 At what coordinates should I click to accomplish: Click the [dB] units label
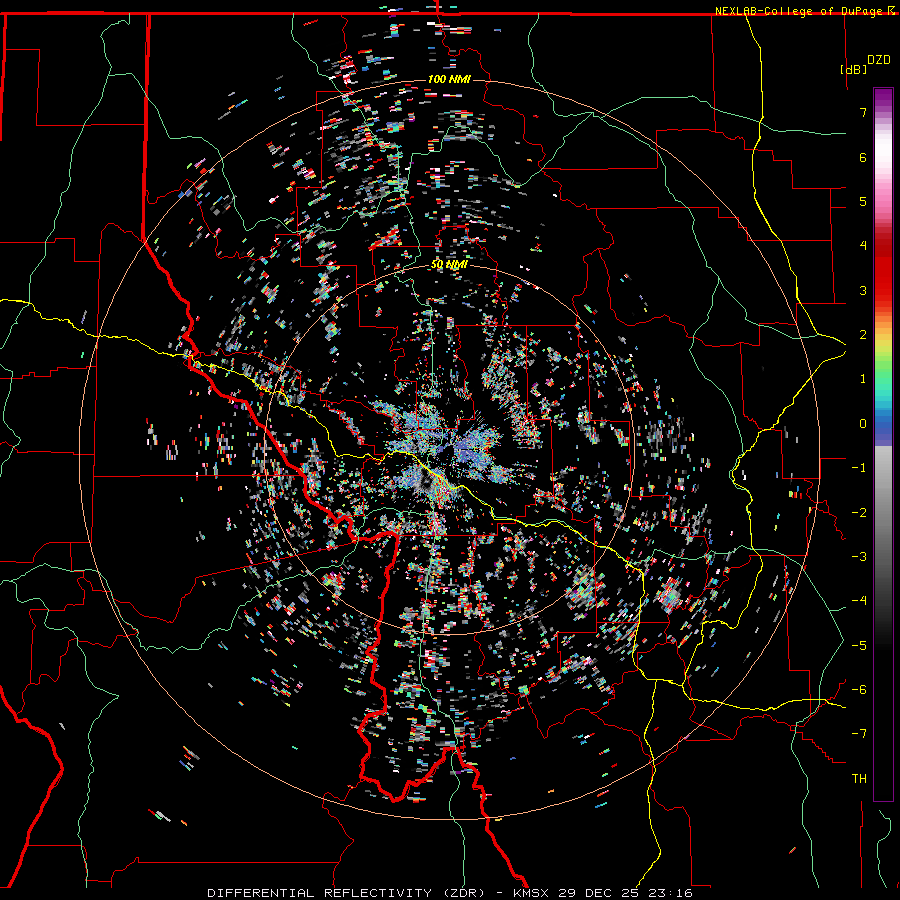coord(854,69)
